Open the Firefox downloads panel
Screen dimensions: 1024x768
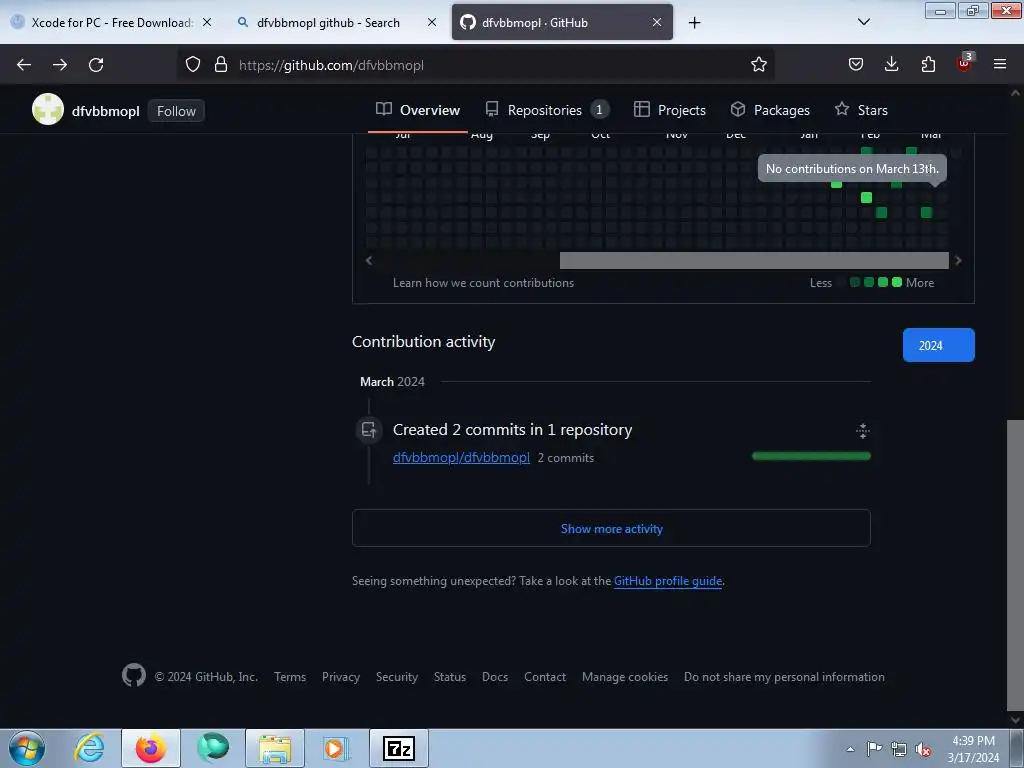(891, 65)
